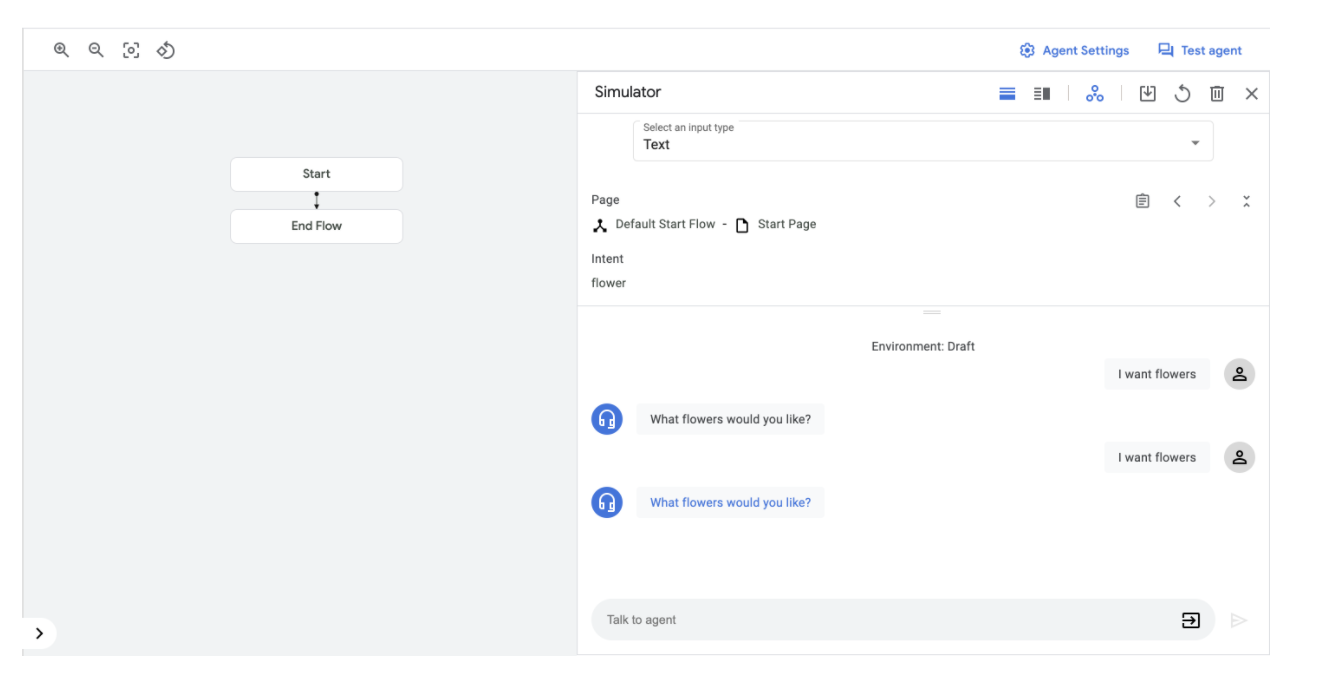Select the End Flow node
Viewport: 1340px width, 690px height.
[x=316, y=226]
